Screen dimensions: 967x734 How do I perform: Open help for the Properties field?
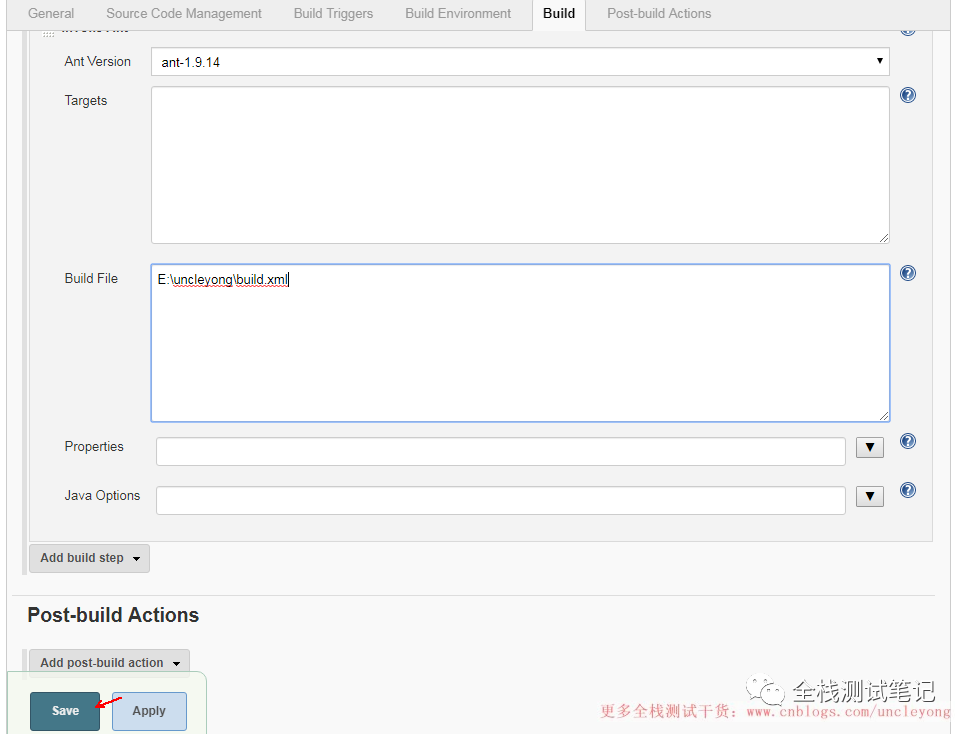pos(908,441)
